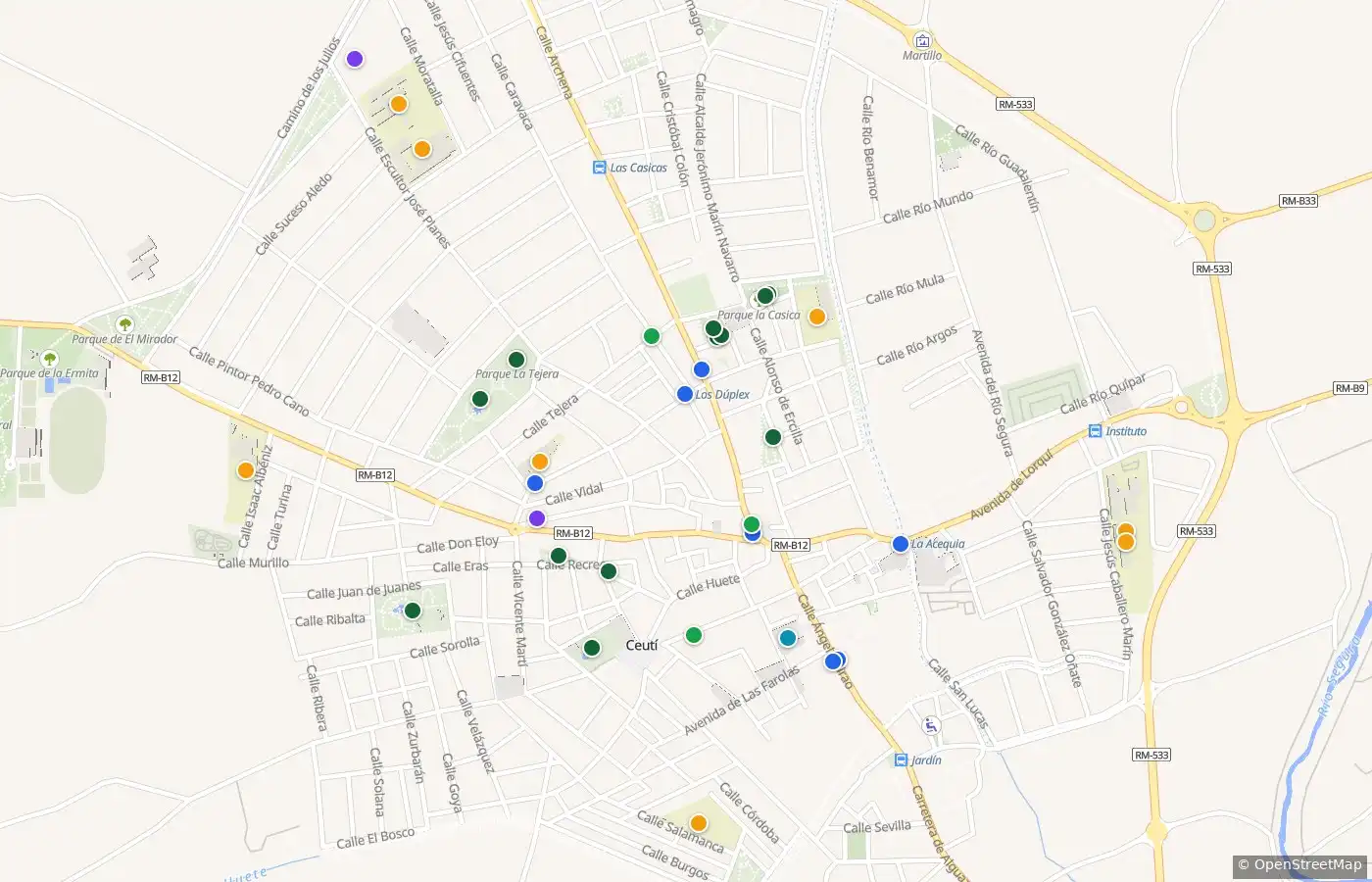Select the dark green marker left of Ceutí label
The height and width of the screenshot is (882, 1372).
click(x=592, y=648)
